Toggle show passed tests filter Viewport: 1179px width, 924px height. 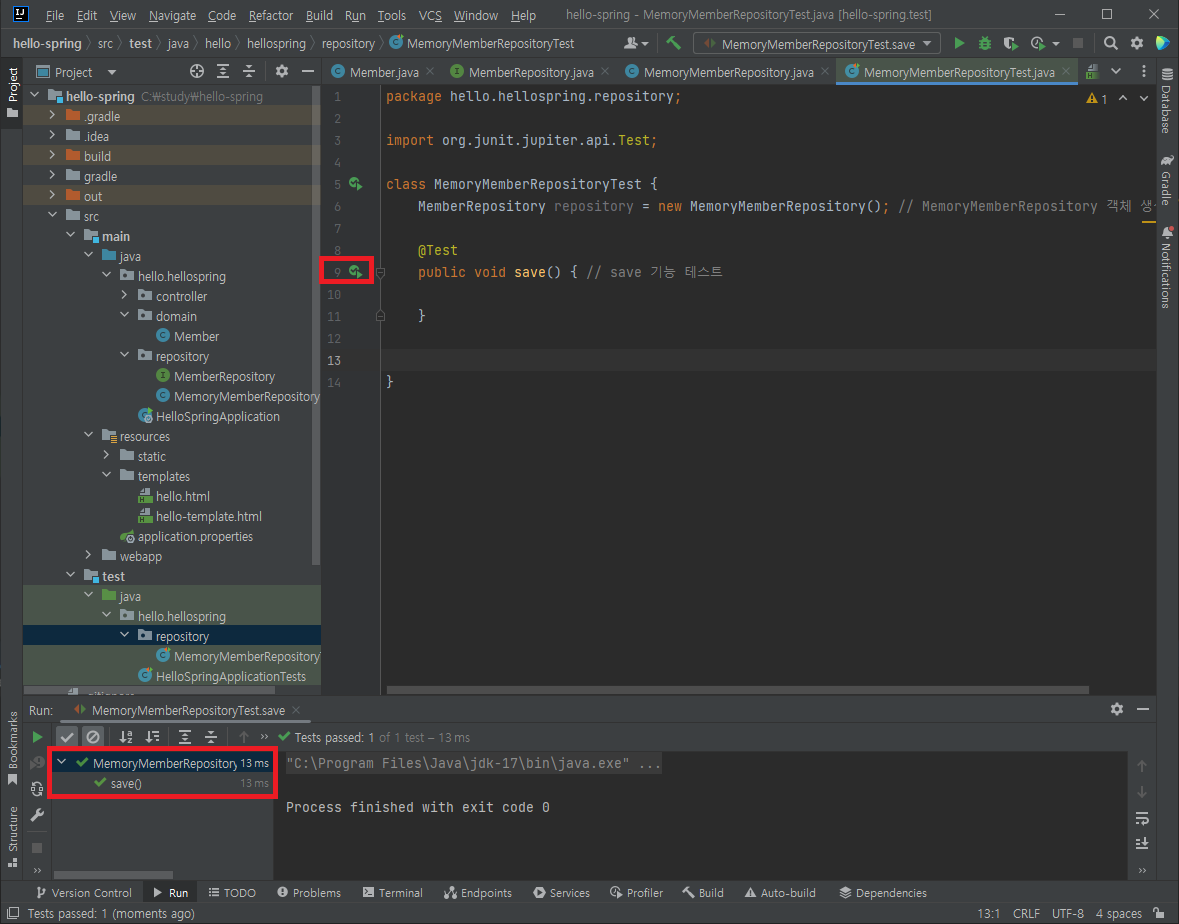pos(67,737)
